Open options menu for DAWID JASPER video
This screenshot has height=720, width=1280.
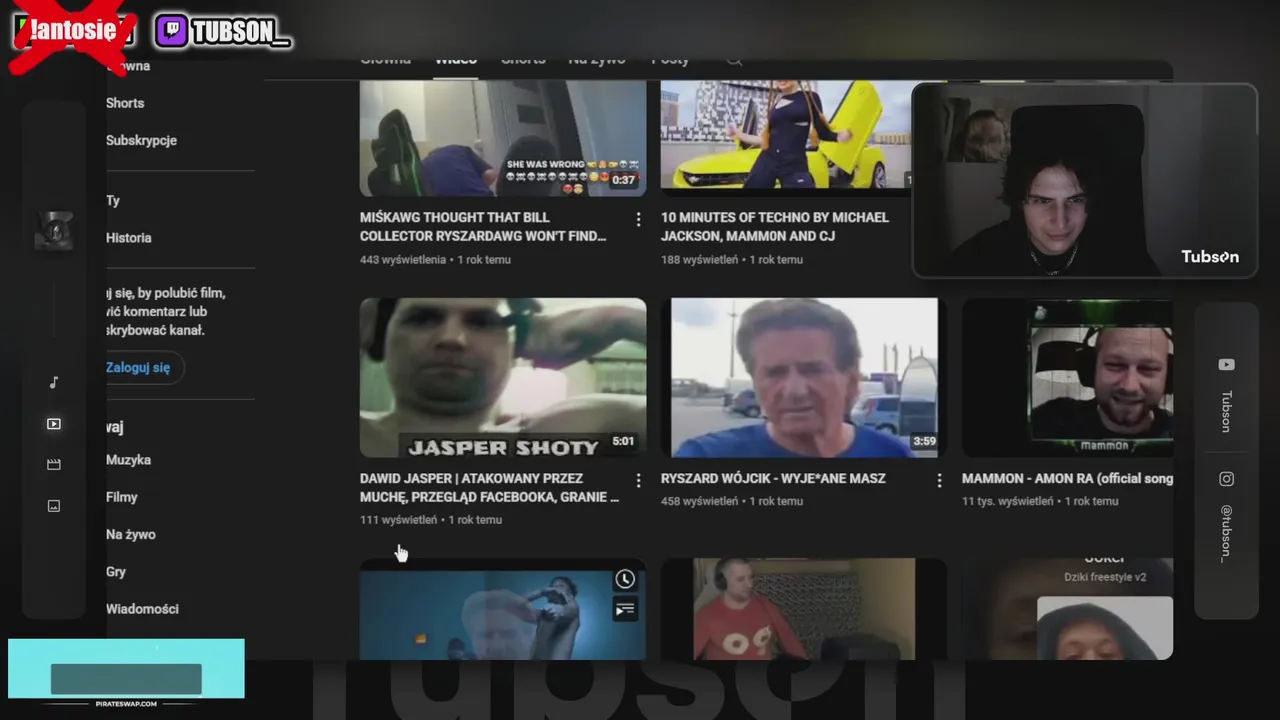638,481
